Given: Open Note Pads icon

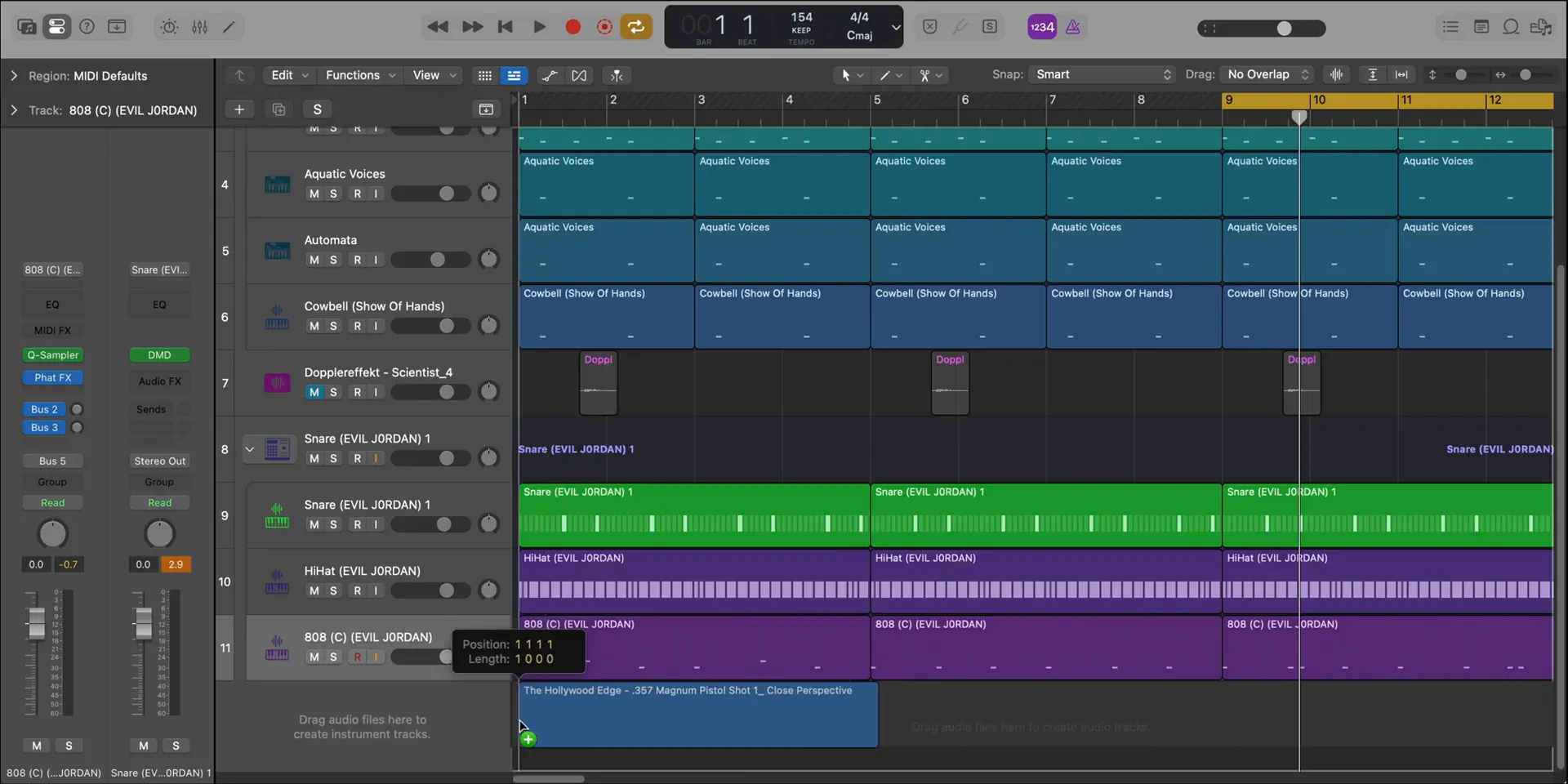Looking at the screenshot, I should click(x=1481, y=27).
